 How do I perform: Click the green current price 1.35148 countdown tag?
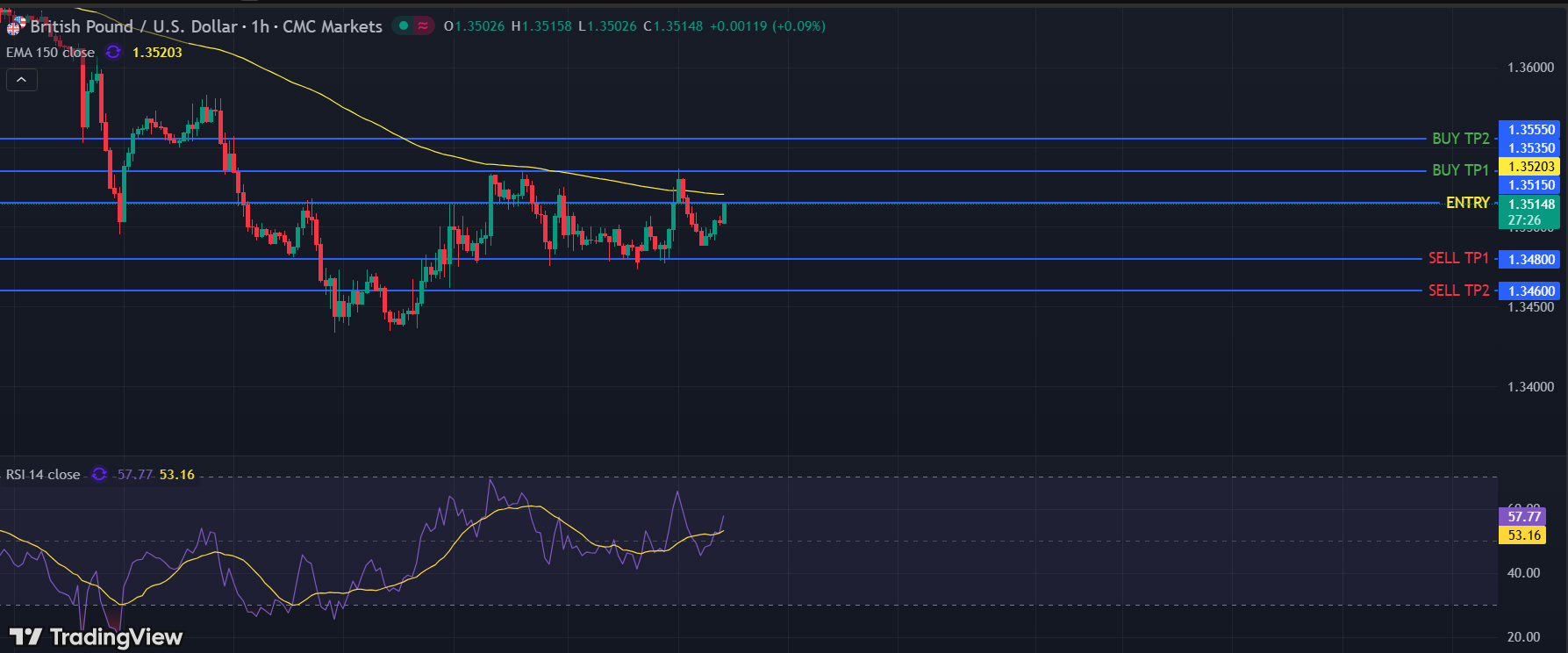pyautogui.click(x=1531, y=212)
